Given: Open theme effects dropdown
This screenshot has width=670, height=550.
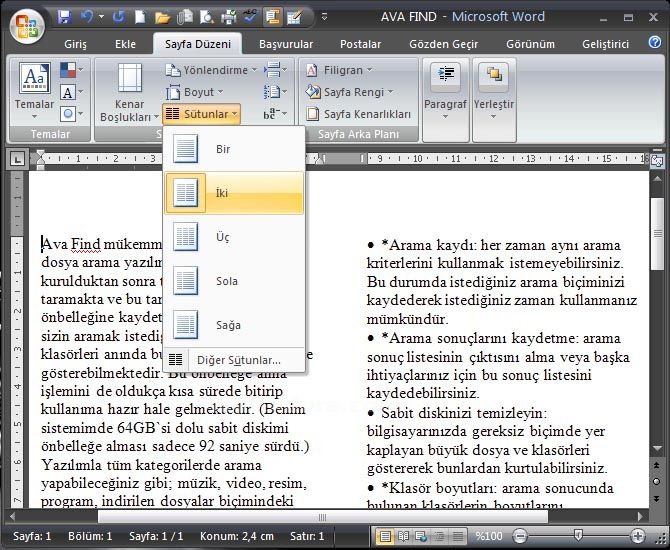Looking at the screenshot, I should coord(71,114).
